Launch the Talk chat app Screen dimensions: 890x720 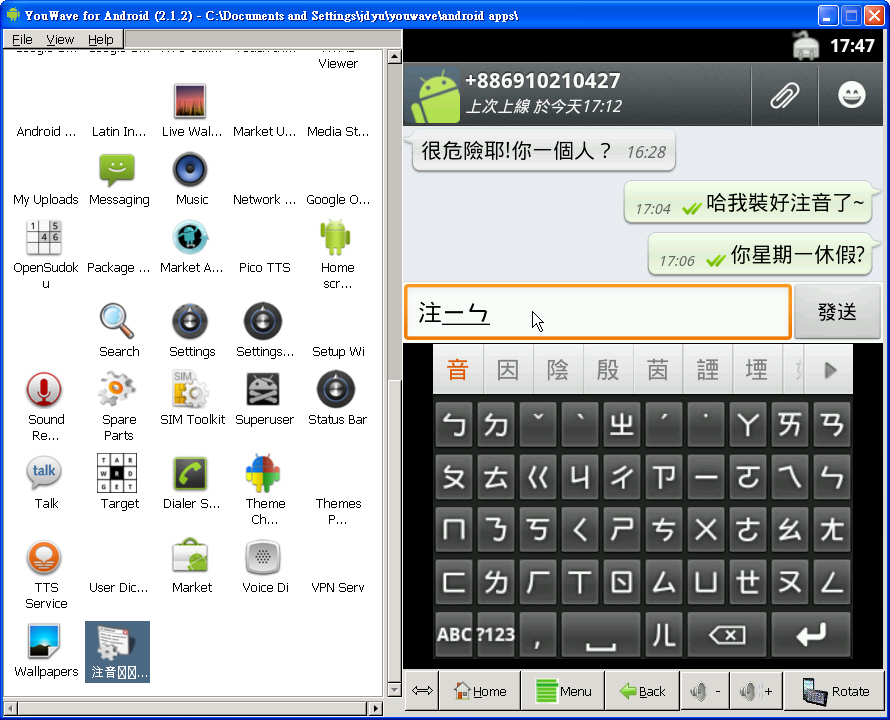(x=44, y=473)
